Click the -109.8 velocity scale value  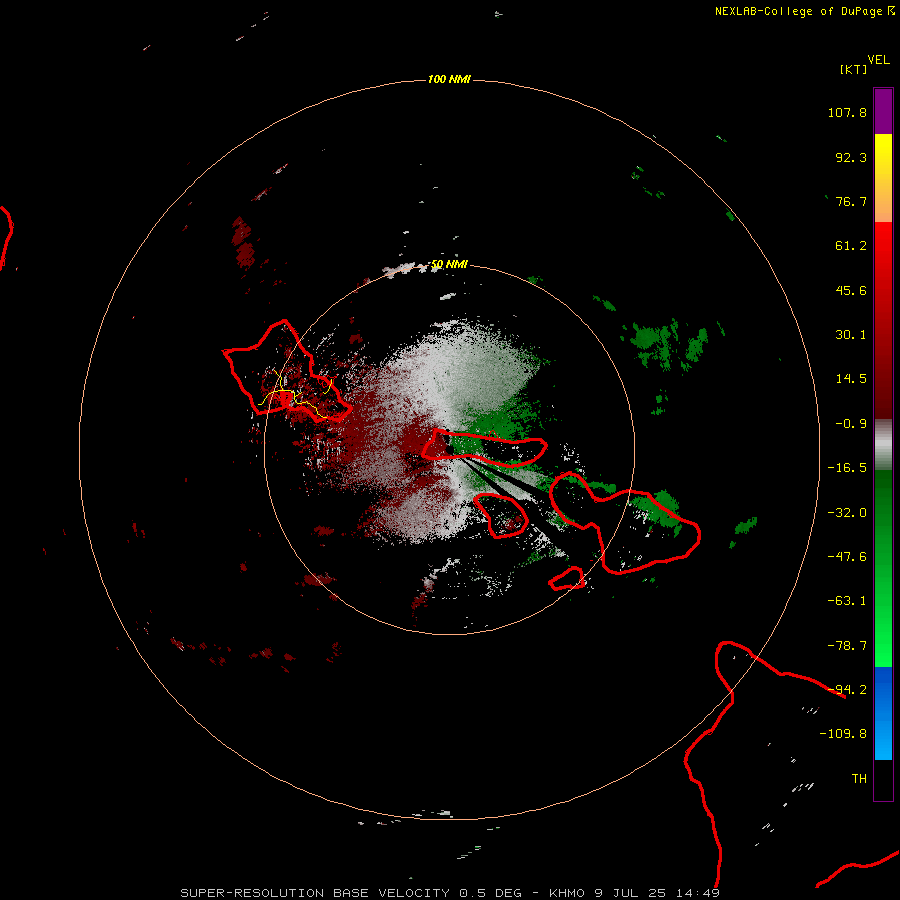843,734
